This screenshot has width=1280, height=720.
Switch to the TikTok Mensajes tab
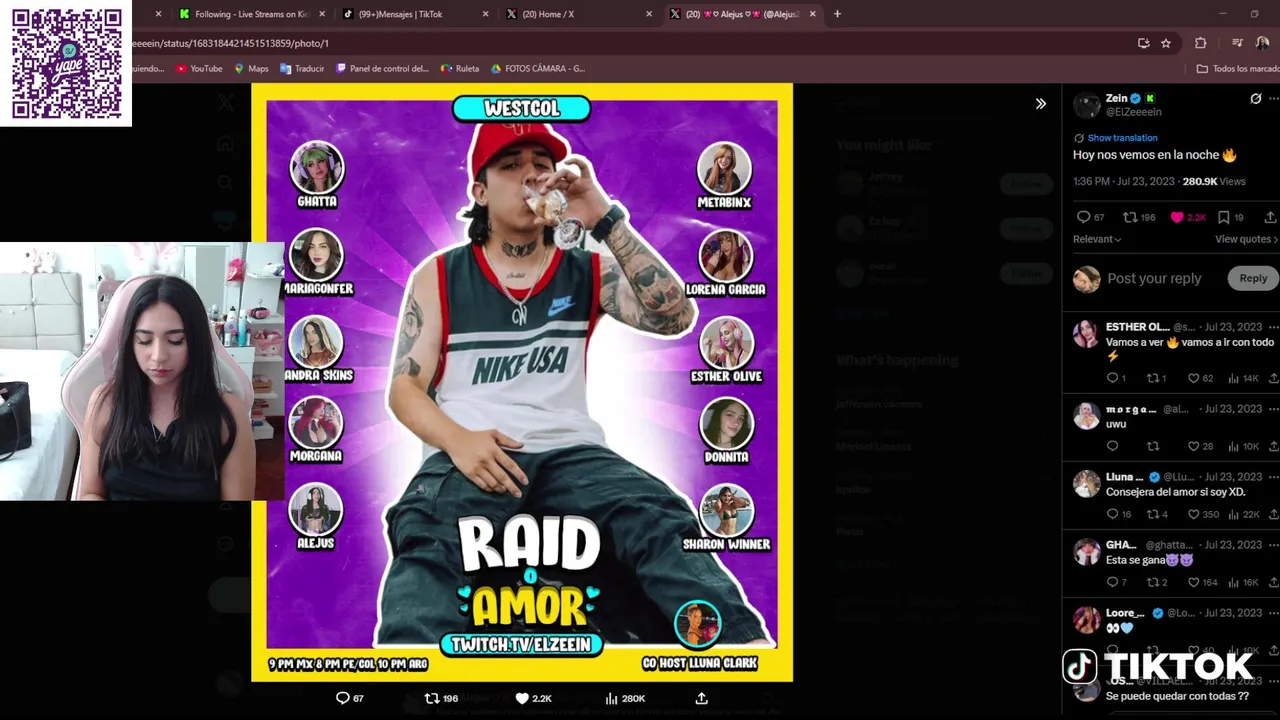(x=415, y=14)
